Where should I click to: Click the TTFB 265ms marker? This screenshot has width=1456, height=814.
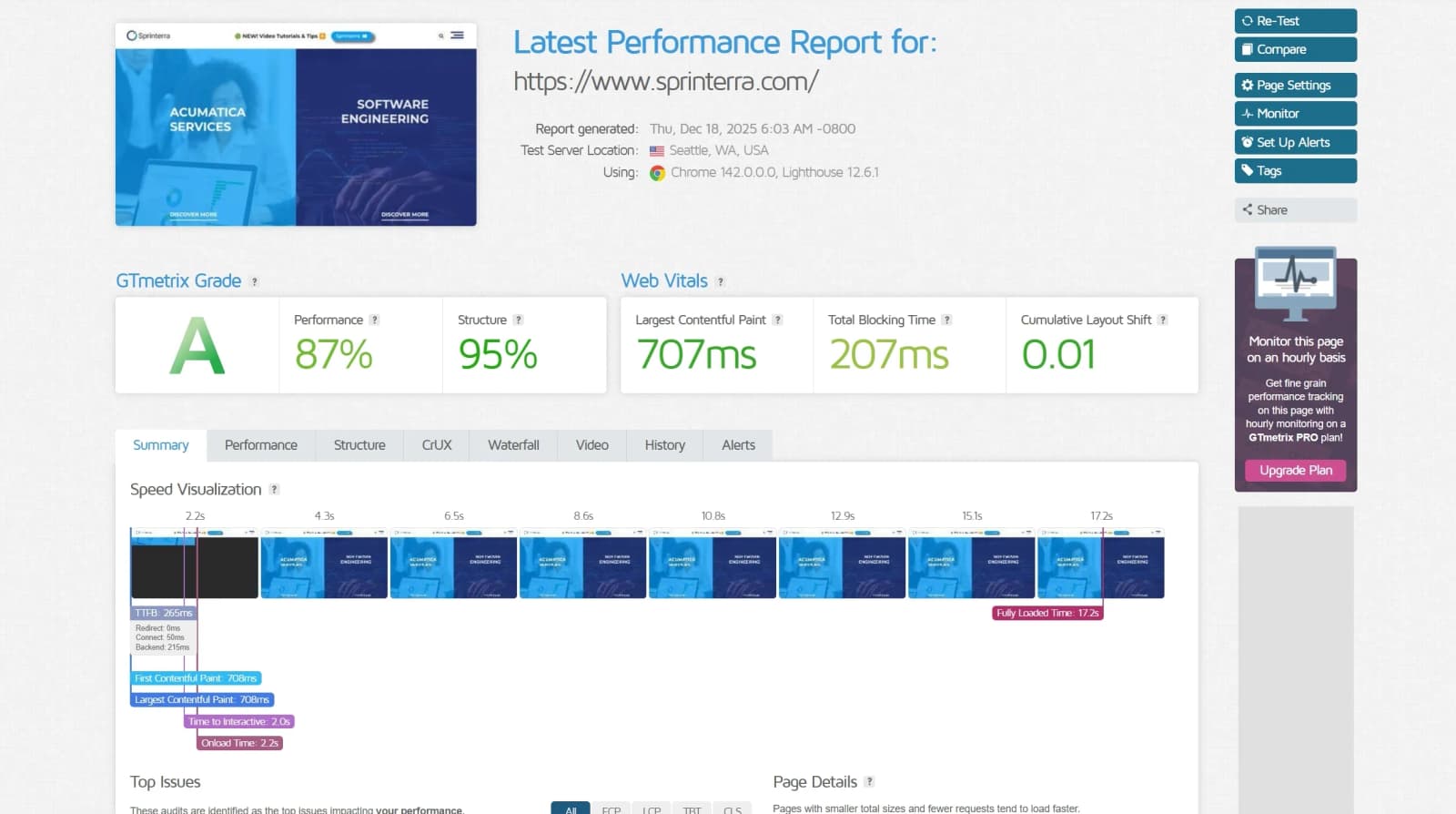164,613
